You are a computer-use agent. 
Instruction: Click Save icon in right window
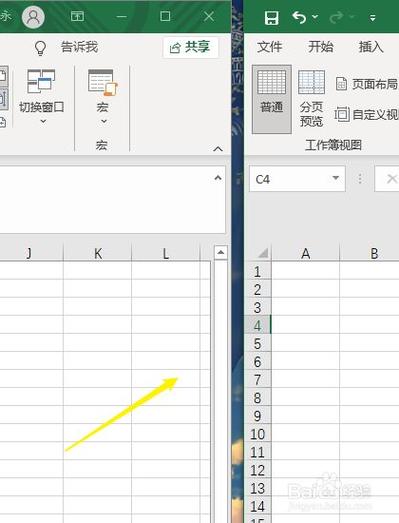(x=272, y=17)
